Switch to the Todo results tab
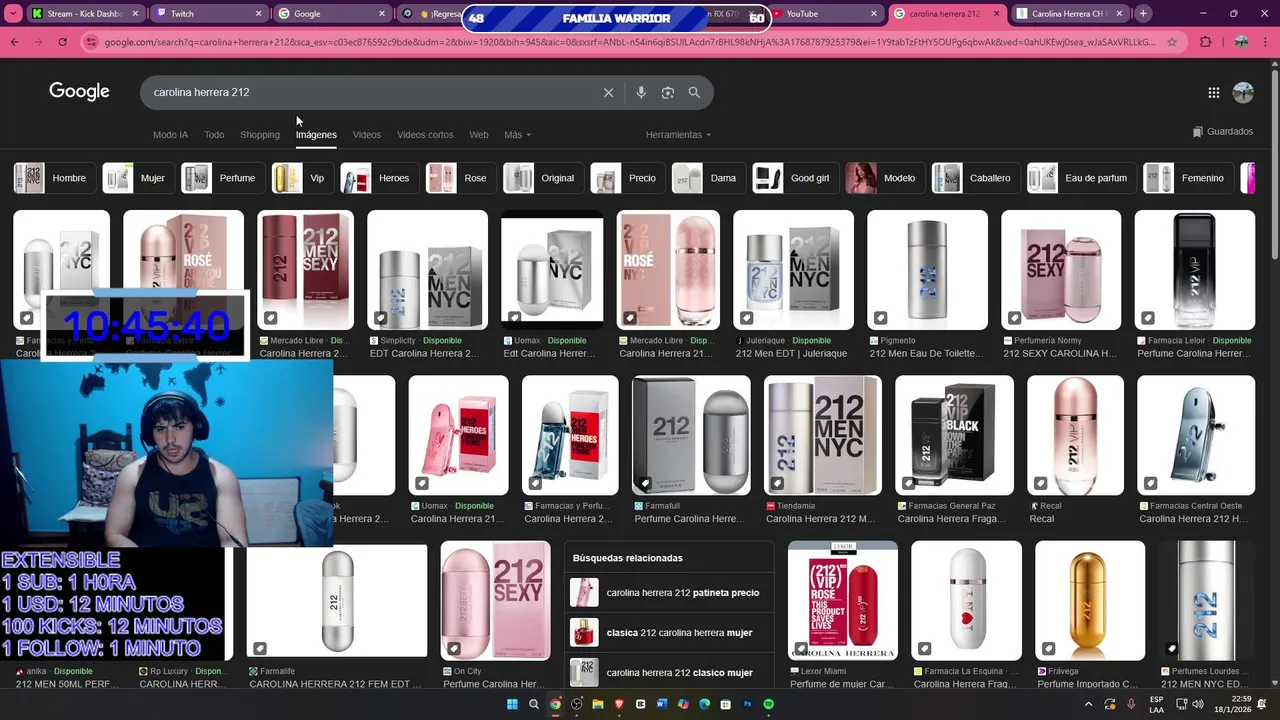The width and height of the screenshot is (1280, 720). pyautogui.click(x=214, y=135)
